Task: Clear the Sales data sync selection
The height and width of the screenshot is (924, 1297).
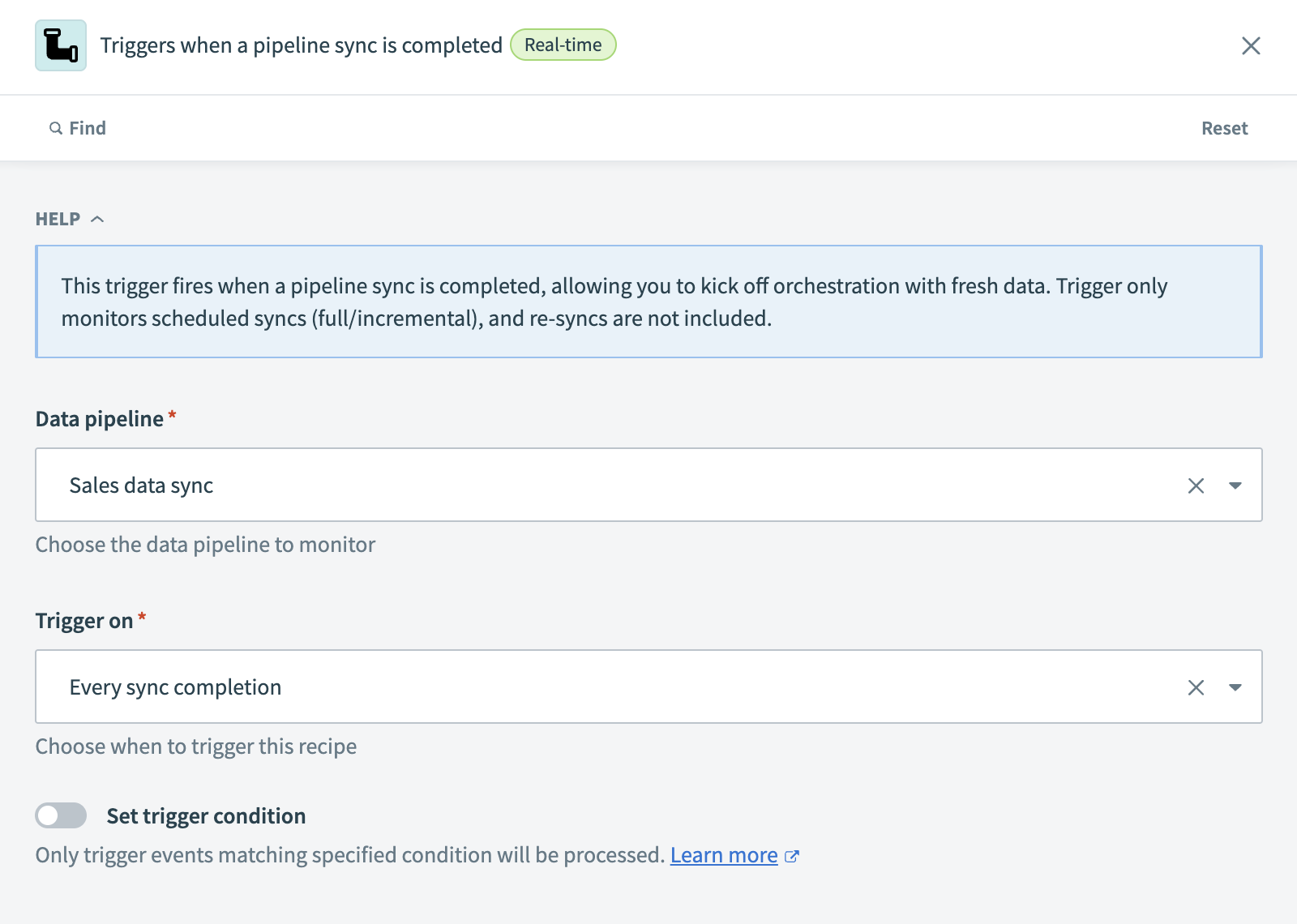Action: coord(1196,485)
